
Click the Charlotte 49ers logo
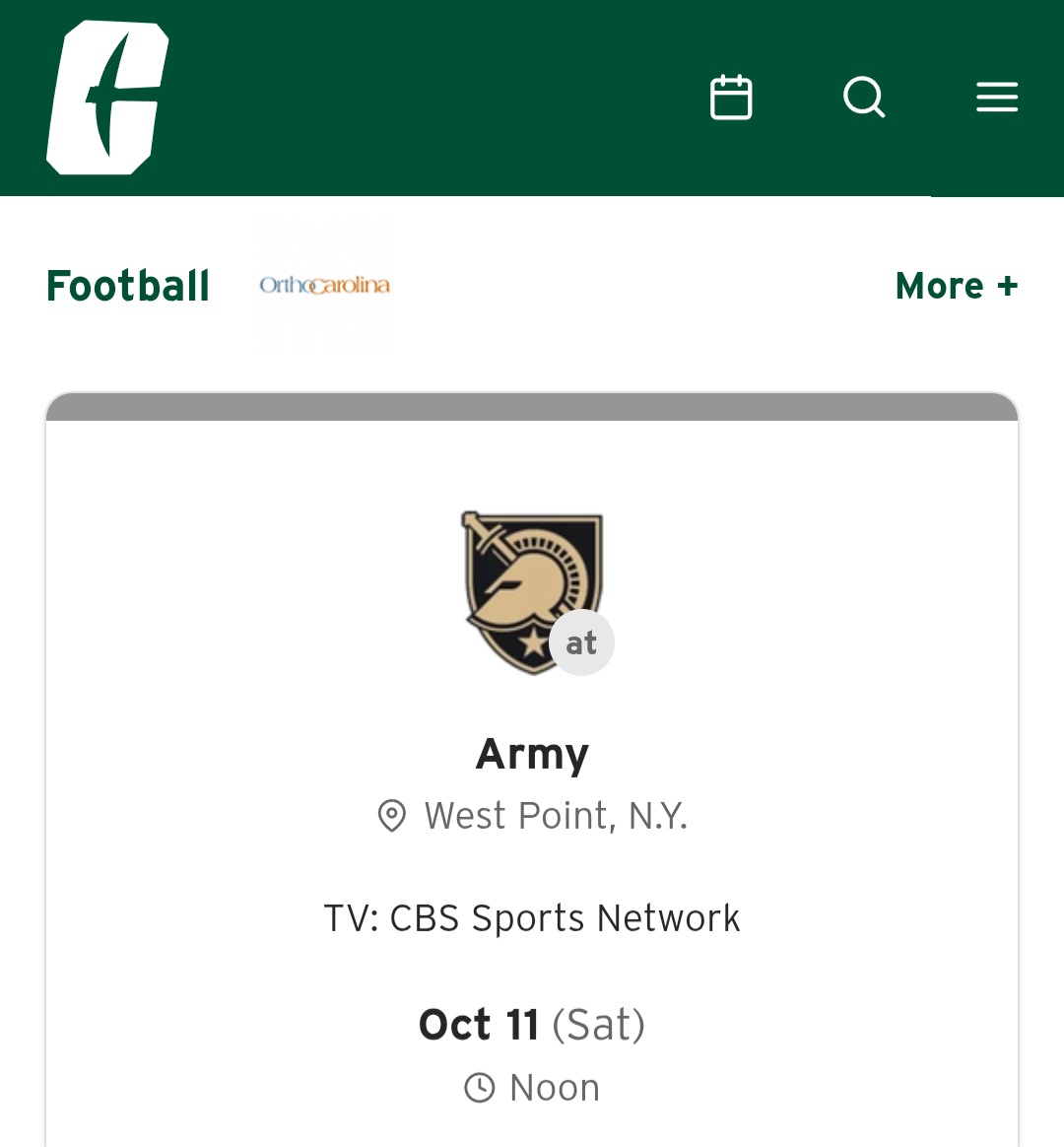point(107,98)
